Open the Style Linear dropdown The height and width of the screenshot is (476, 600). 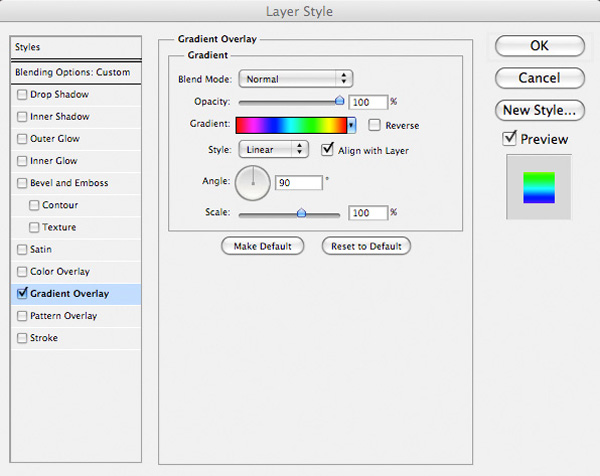click(x=273, y=149)
